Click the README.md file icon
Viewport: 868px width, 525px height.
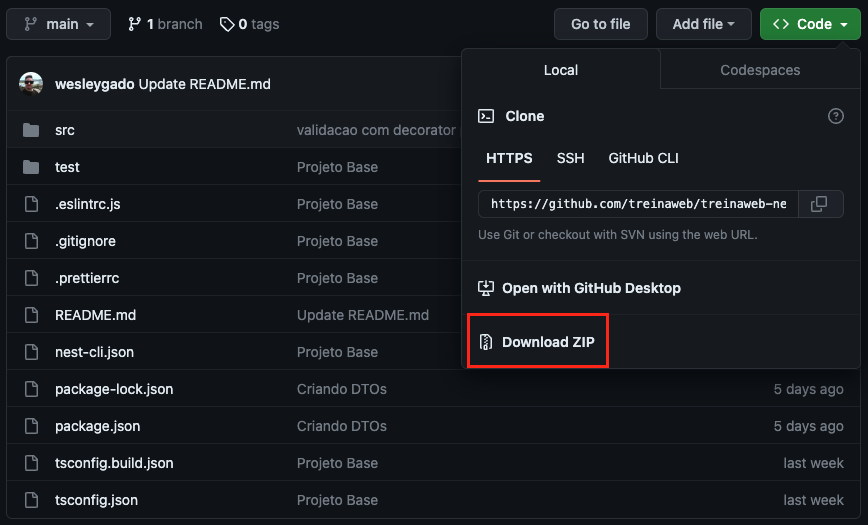[31, 315]
